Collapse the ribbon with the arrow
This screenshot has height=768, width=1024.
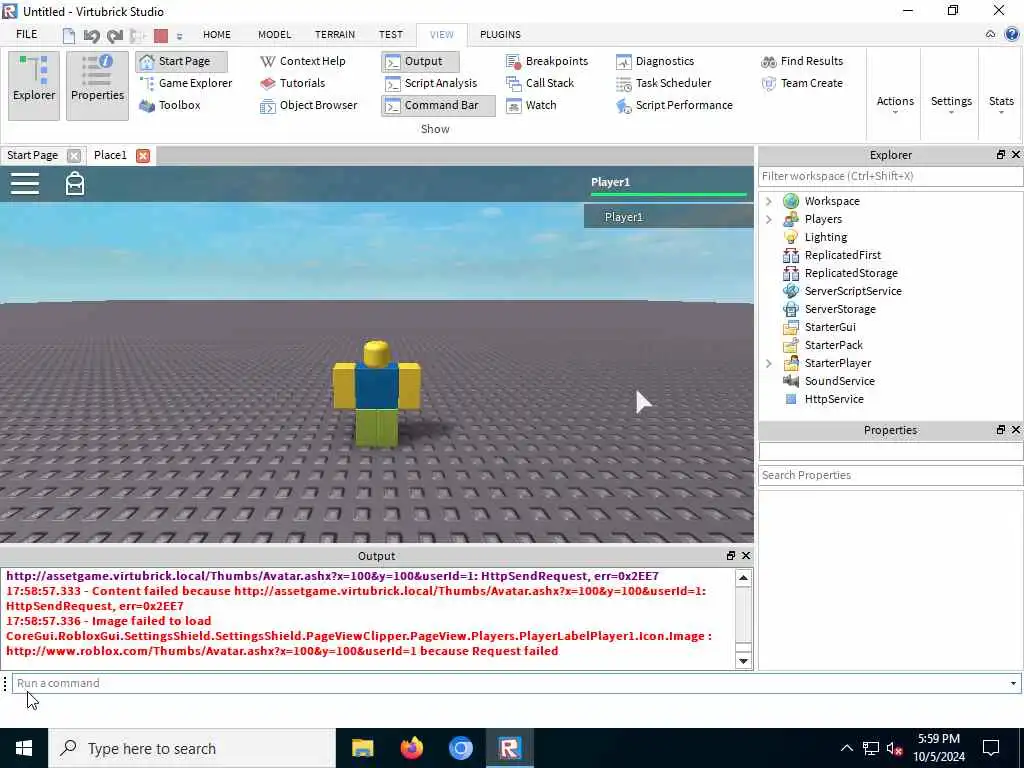991,35
